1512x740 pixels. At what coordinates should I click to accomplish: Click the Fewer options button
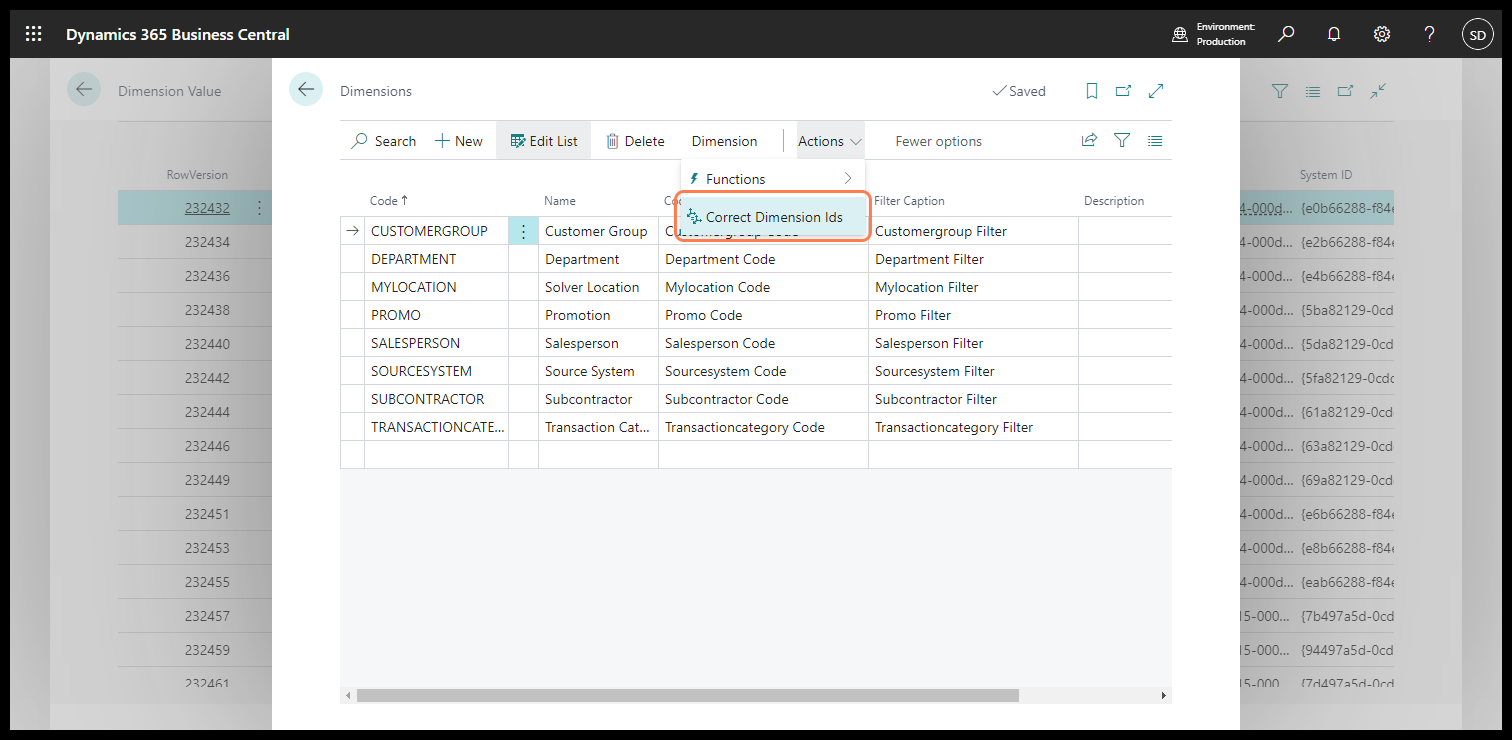click(938, 141)
